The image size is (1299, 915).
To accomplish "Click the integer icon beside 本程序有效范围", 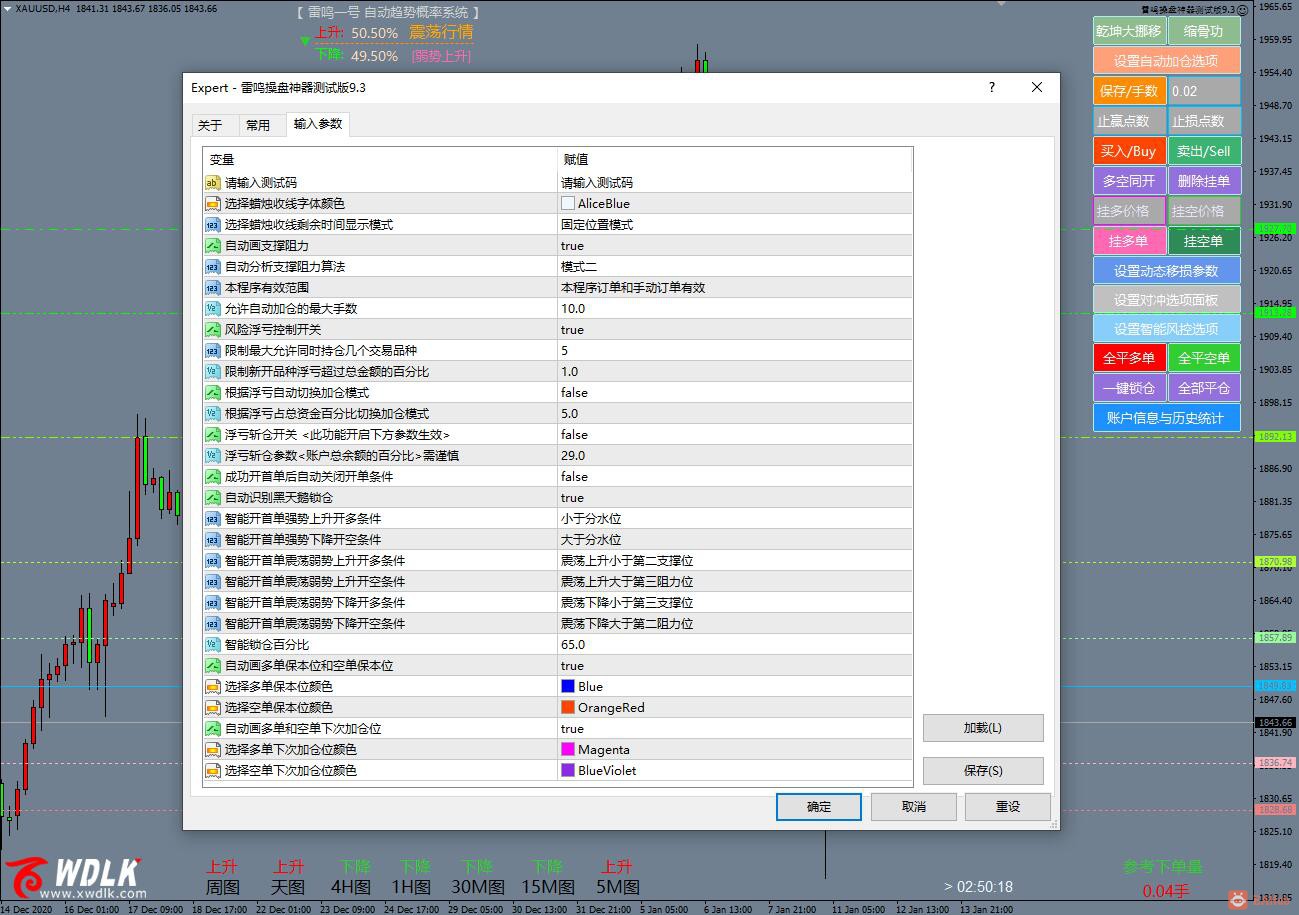I will 212,288.
